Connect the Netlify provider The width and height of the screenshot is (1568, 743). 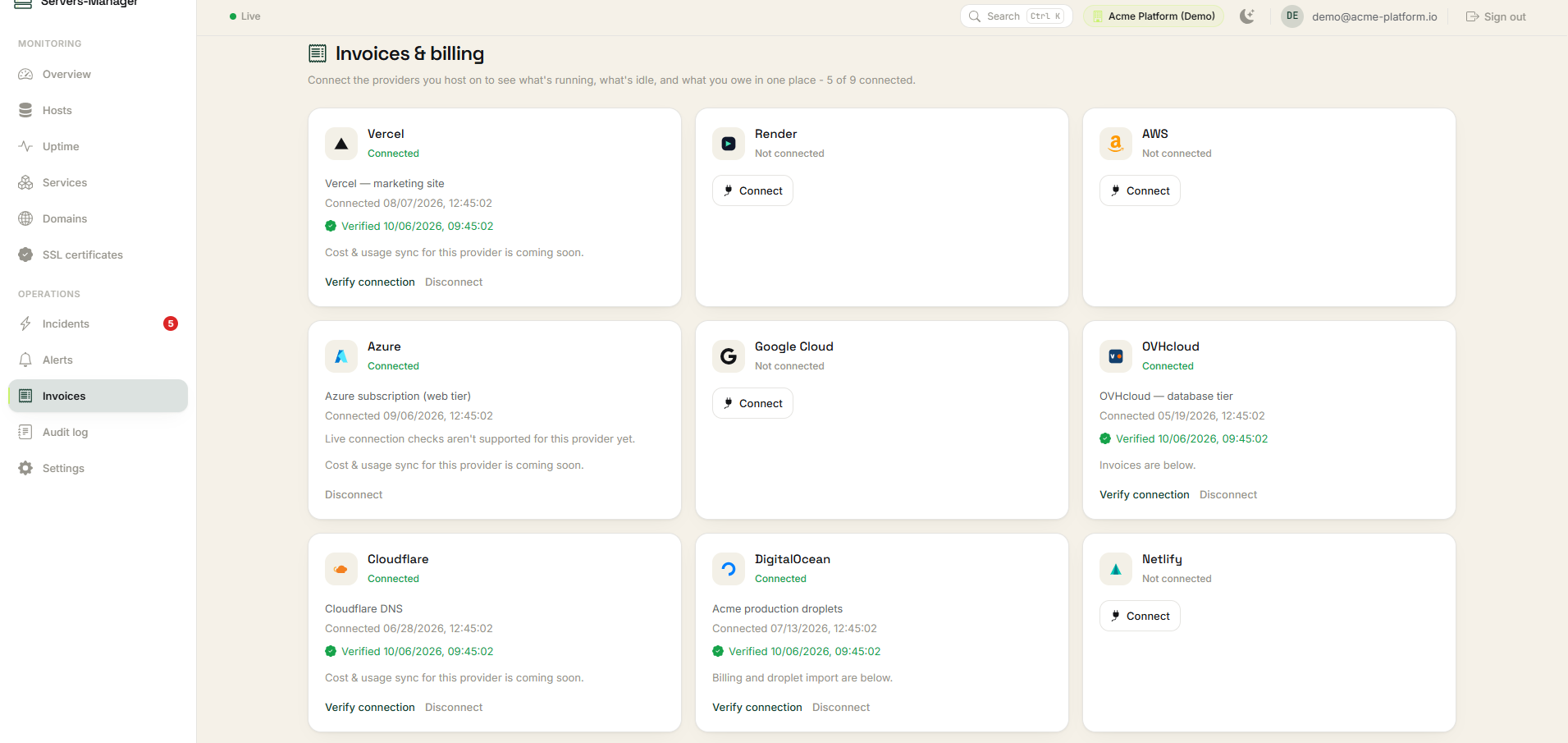1140,616
